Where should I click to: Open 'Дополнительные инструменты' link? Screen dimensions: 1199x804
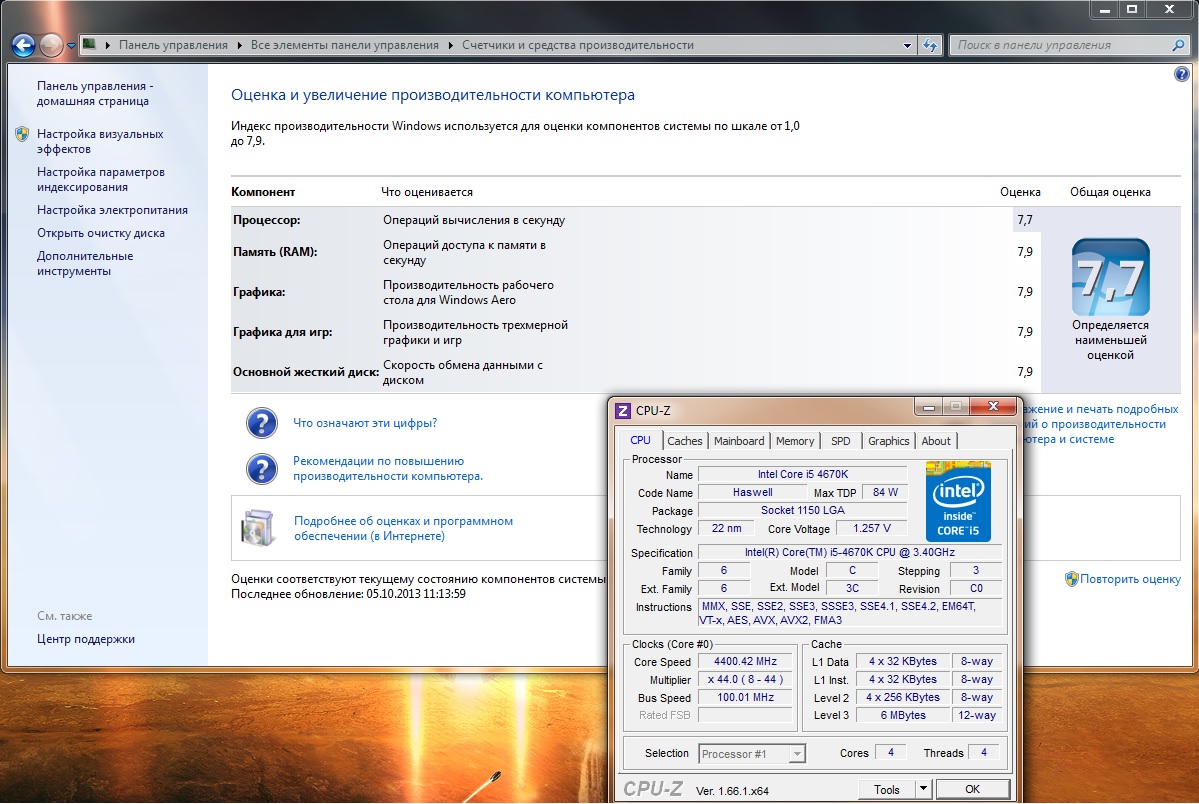tap(85, 263)
